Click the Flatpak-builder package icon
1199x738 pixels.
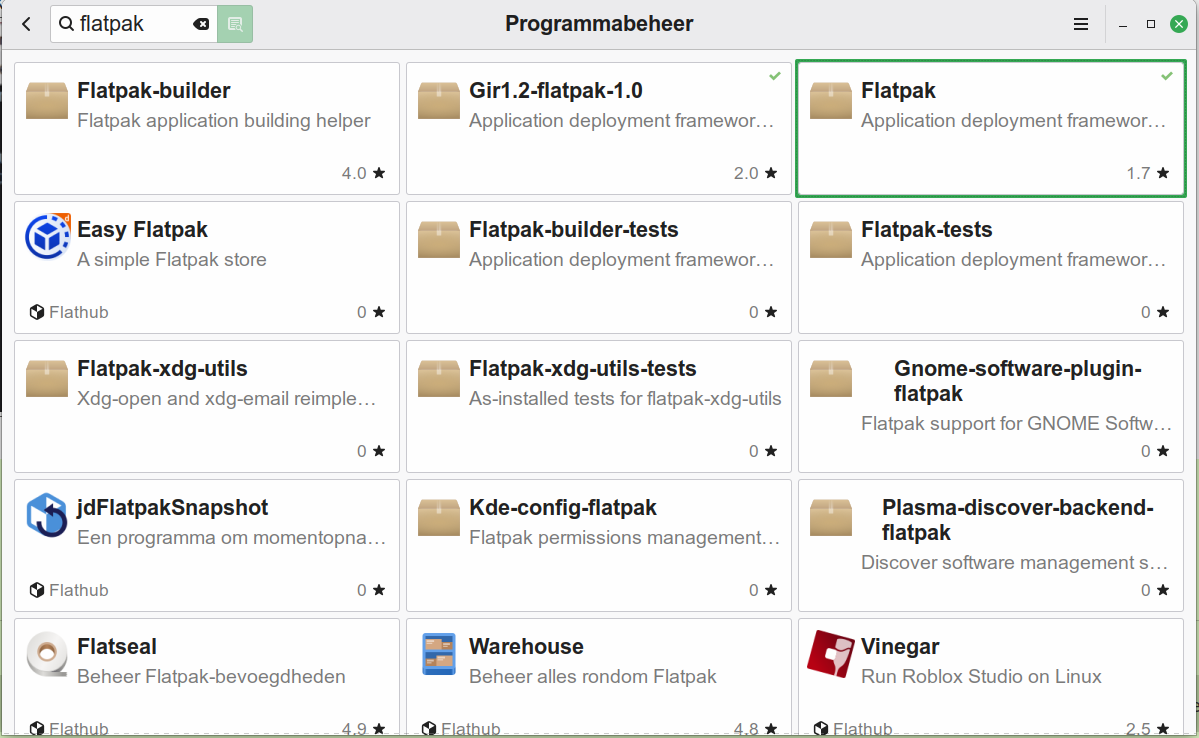click(47, 100)
